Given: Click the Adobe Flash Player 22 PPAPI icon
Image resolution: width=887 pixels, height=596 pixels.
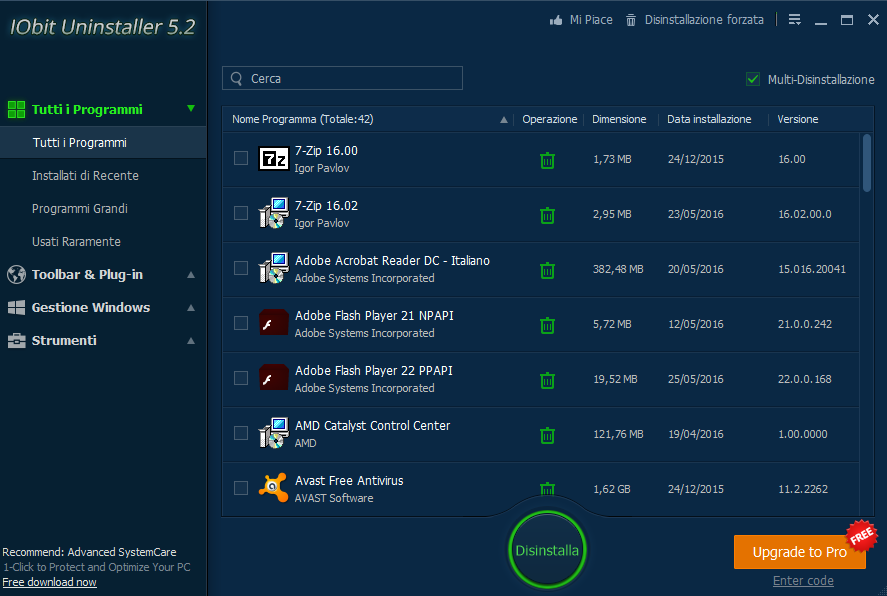Looking at the screenshot, I should pos(274,377).
